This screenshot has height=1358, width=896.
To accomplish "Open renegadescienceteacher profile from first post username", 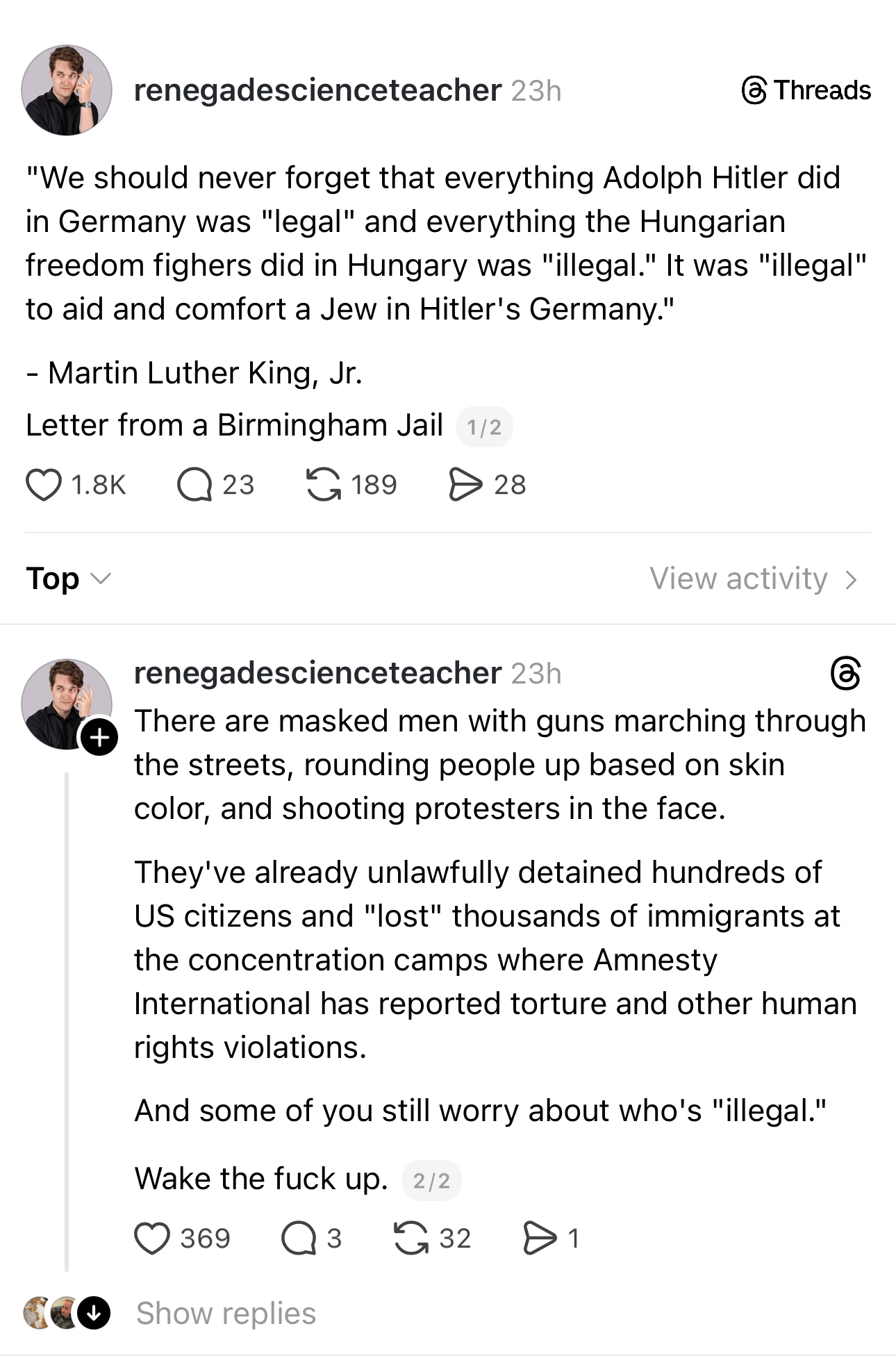I will tap(317, 90).
